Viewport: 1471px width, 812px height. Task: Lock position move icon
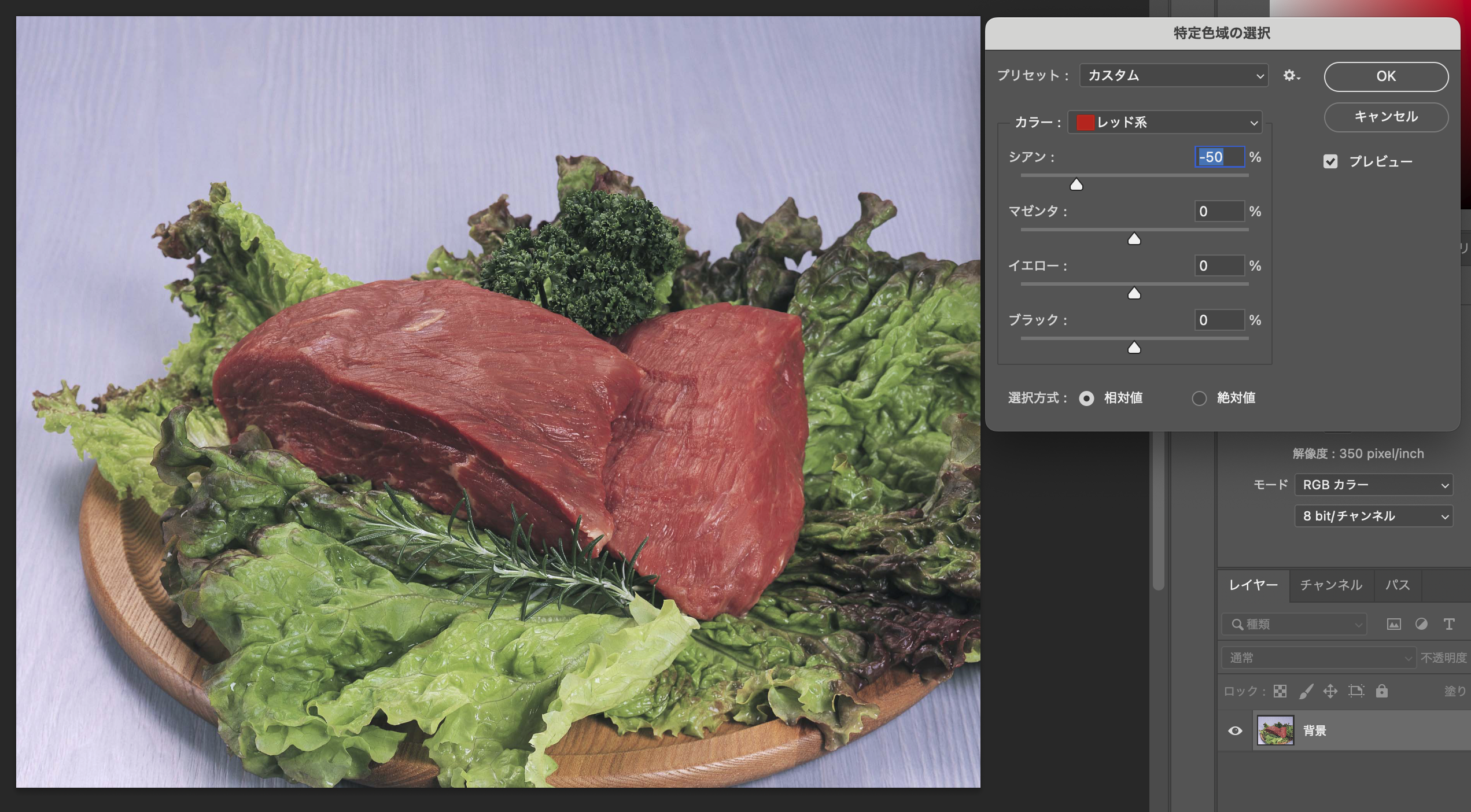tap(1330, 691)
